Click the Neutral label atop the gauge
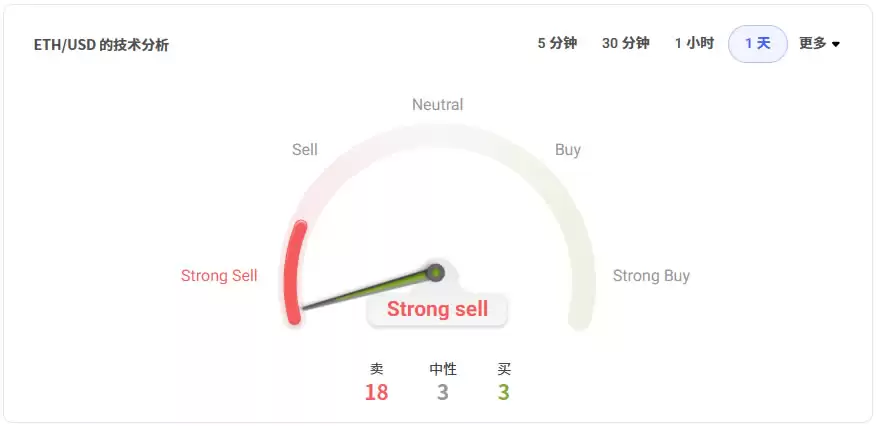Screen dimensions: 876x426 click(x=438, y=105)
